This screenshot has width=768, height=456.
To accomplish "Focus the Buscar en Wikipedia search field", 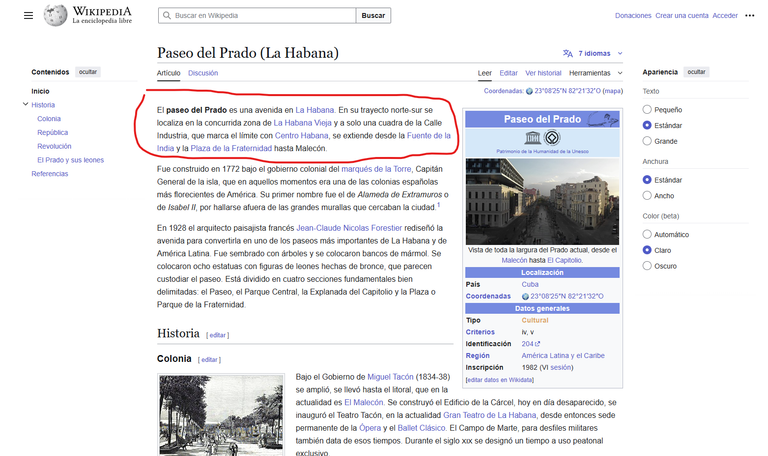I will point(257,16).
